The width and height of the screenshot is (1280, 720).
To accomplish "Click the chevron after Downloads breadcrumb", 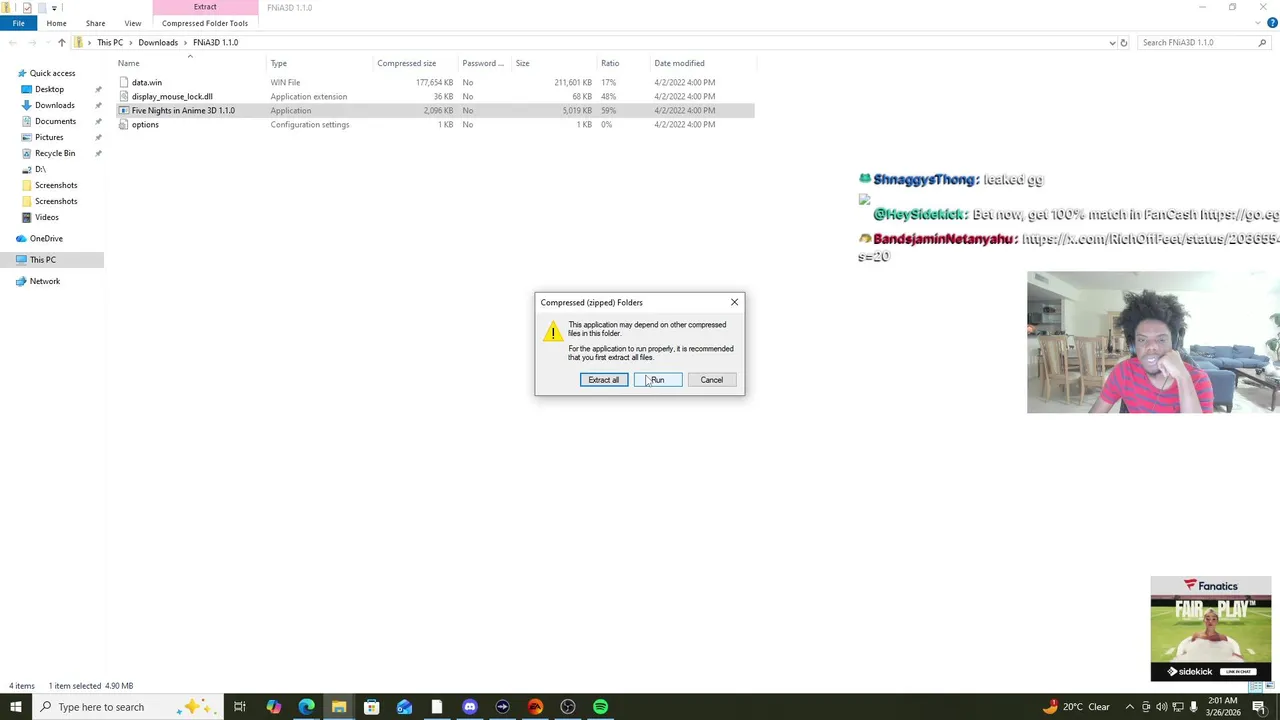I will (185, 42).
